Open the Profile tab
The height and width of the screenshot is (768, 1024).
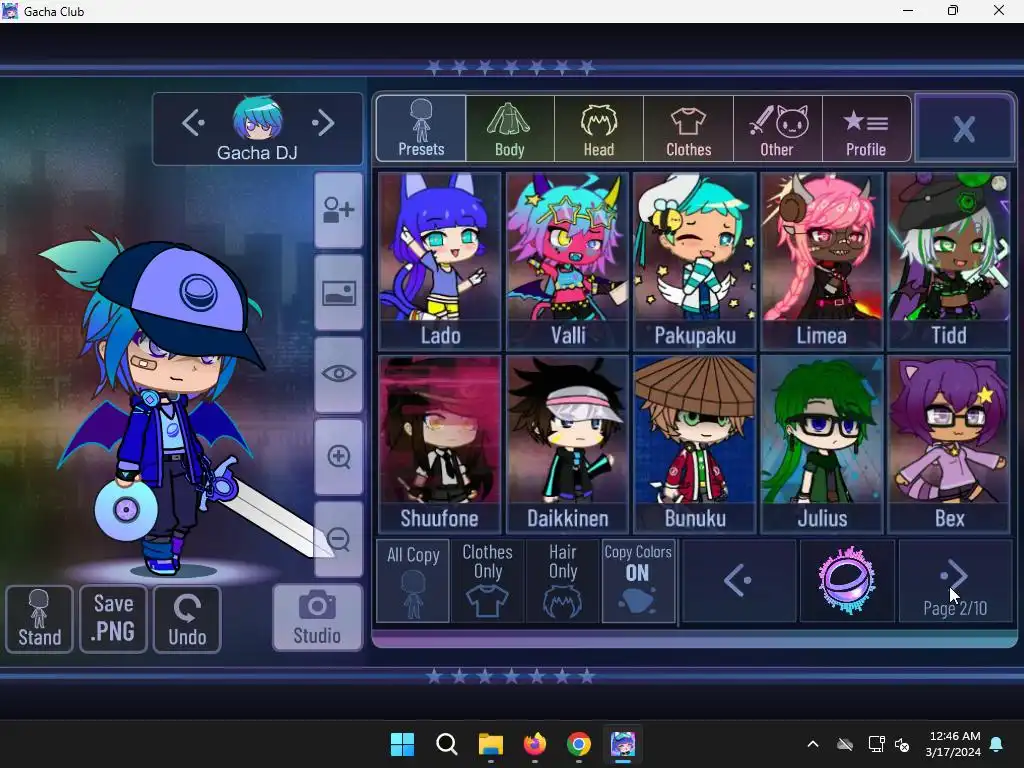(866, 129)
